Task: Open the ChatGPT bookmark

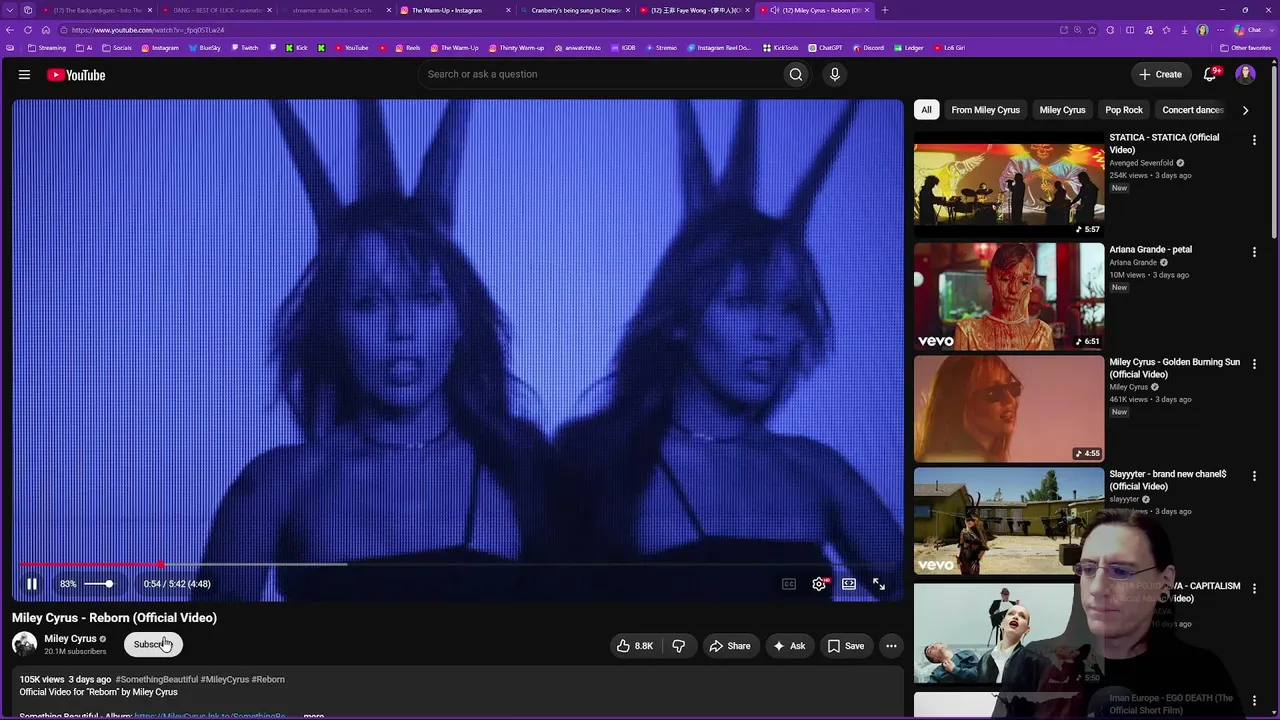Action: (826, 48)
